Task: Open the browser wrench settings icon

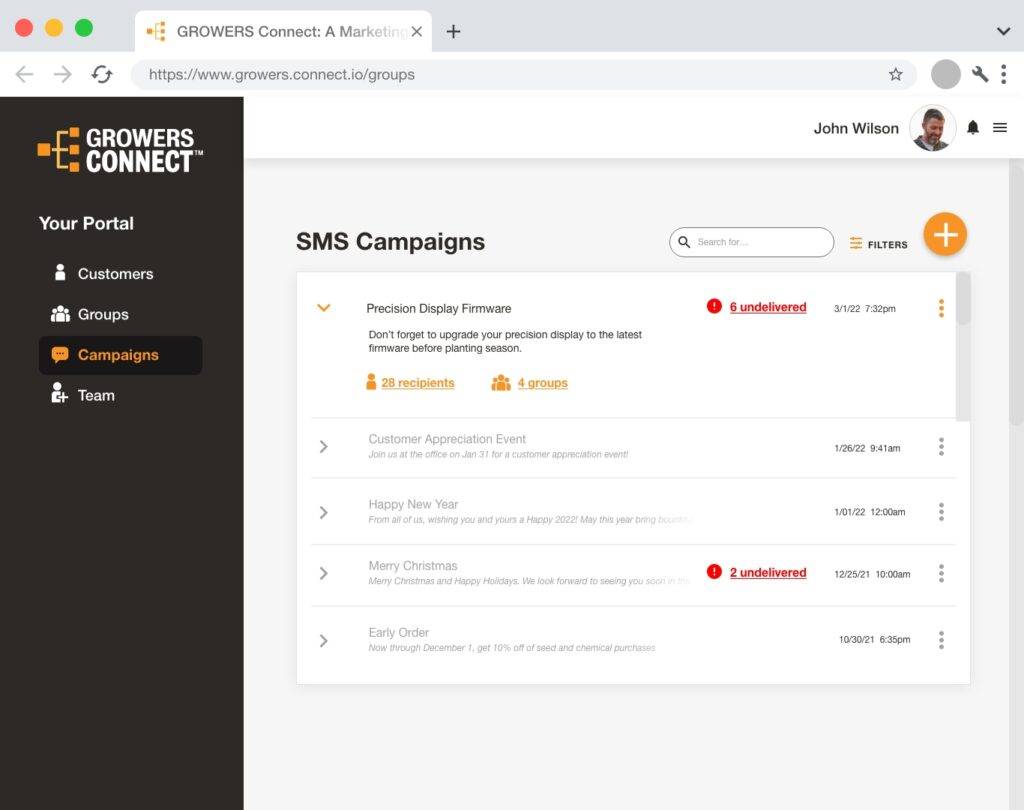Action: click(979, 75)
